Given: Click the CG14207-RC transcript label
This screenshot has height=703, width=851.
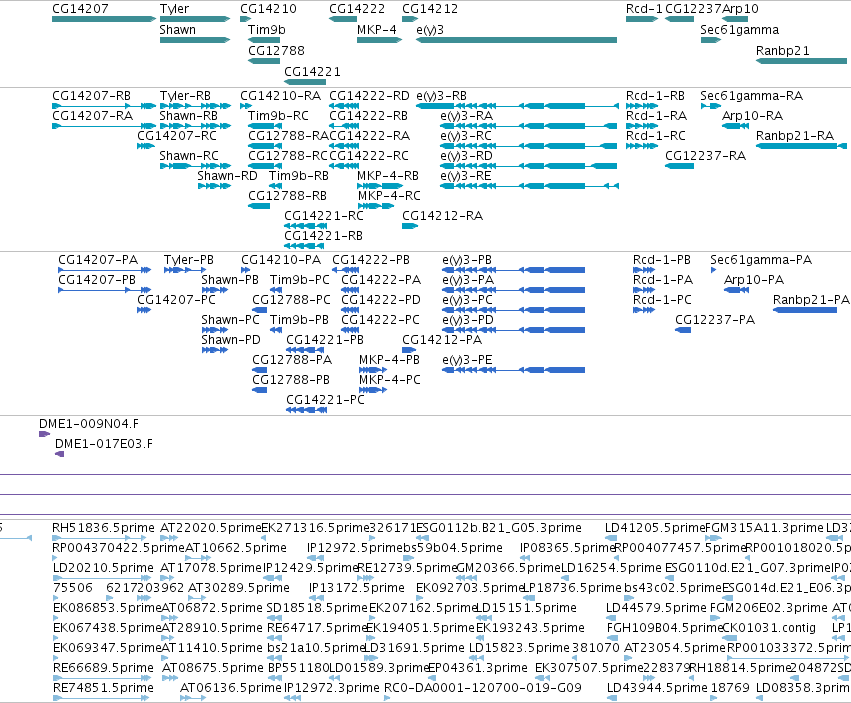Looking at the screenshot, I should [x=177, y=136].
